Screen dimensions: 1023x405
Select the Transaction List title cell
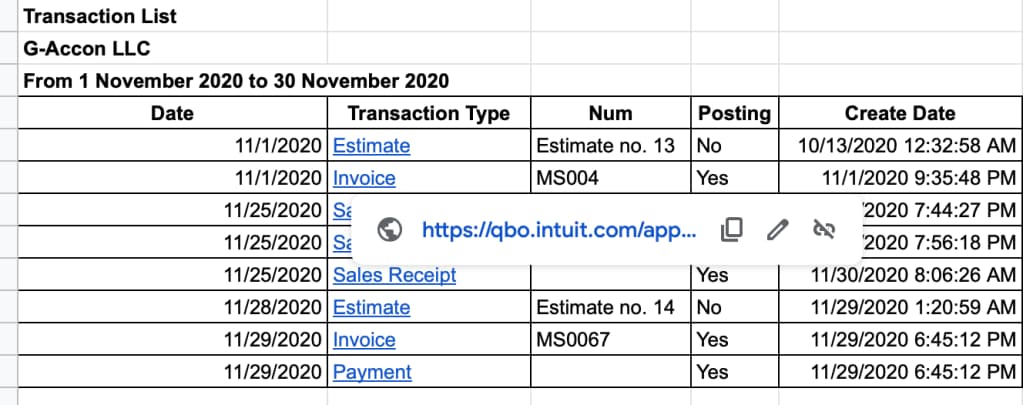point(173,16)
